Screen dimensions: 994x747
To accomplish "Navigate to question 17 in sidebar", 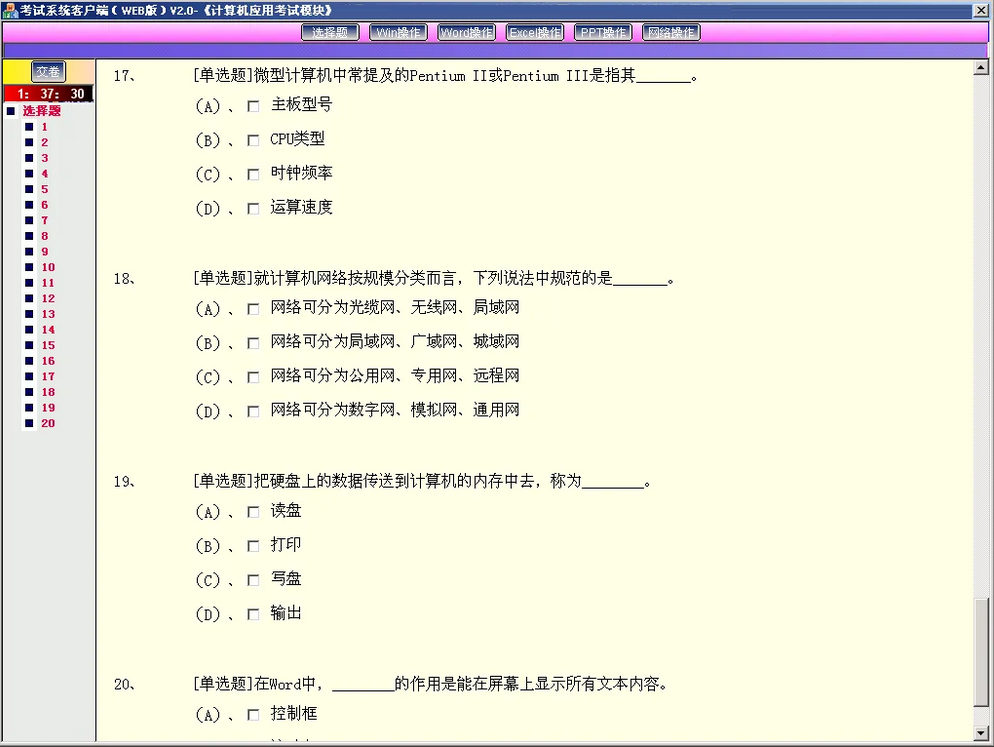I will (x=48, y=377).
